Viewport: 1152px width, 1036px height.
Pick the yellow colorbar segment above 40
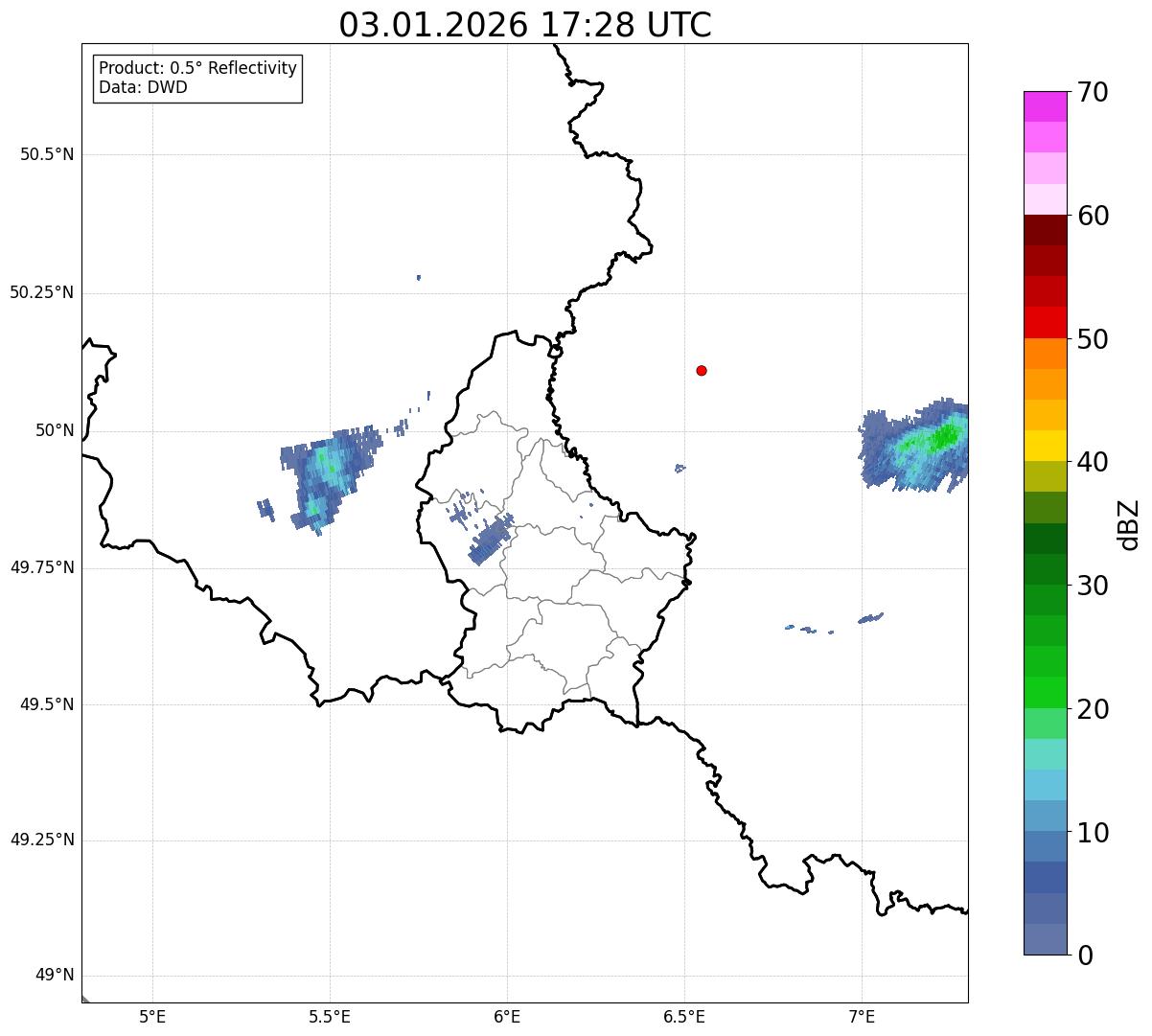(x=1046, y=446)
